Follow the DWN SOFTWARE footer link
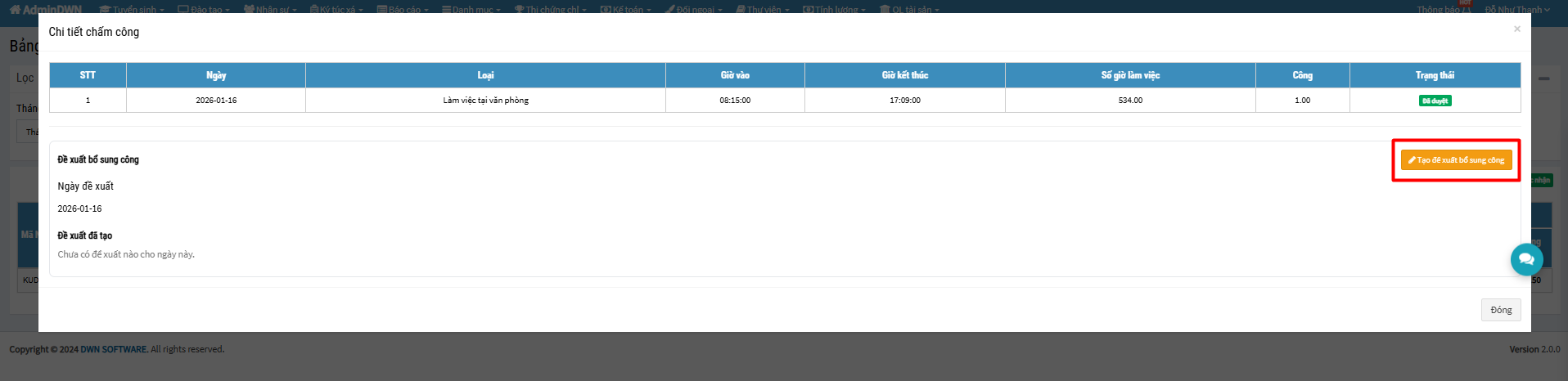Viewport: 1568px width, 381px height. point(114,349)
